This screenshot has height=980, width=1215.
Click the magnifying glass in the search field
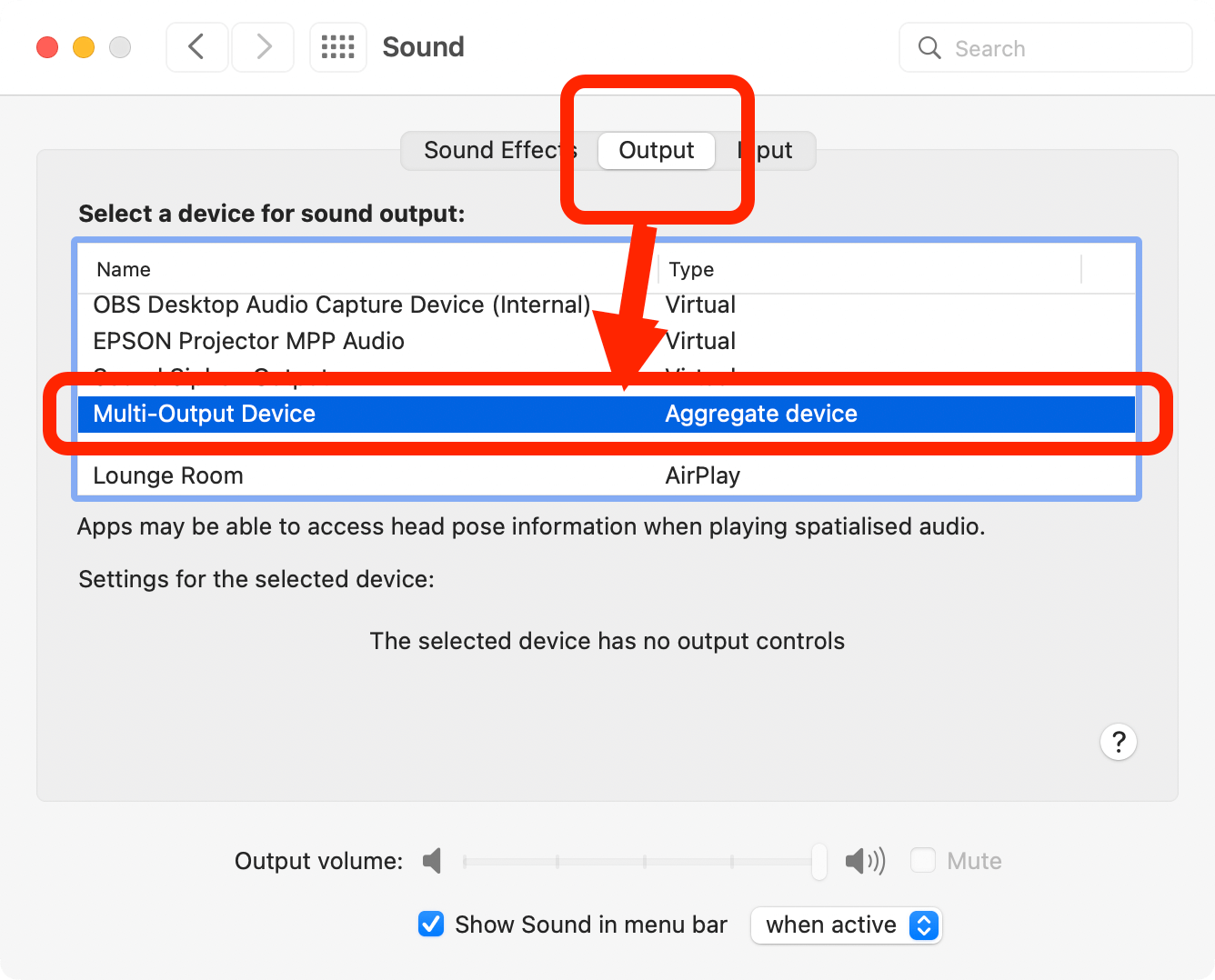(929, 47)
